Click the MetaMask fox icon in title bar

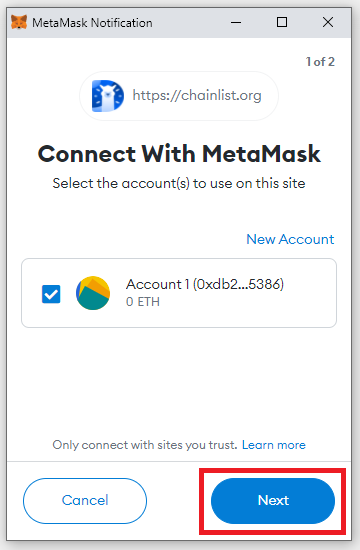pyautogui.click(x=19, y=22)
